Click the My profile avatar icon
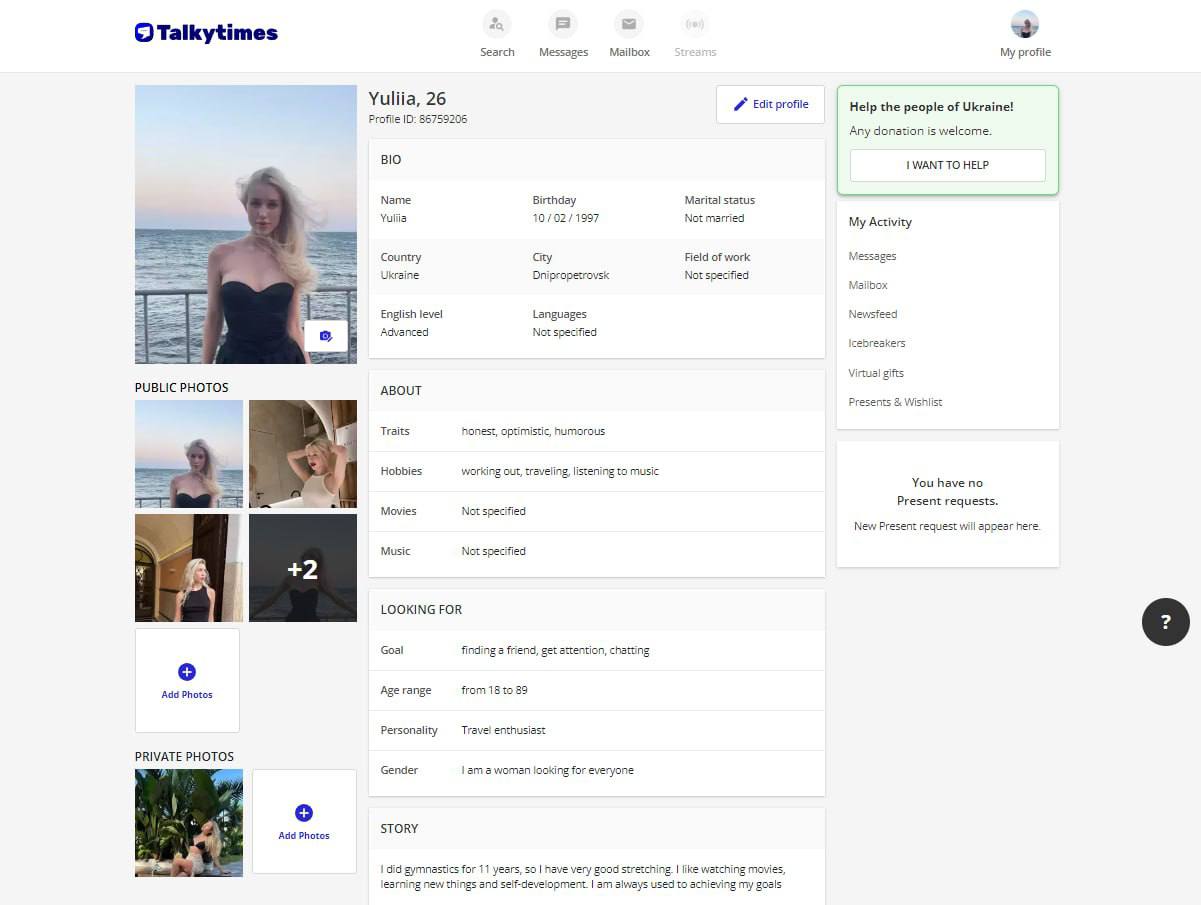 (1025, 24)
